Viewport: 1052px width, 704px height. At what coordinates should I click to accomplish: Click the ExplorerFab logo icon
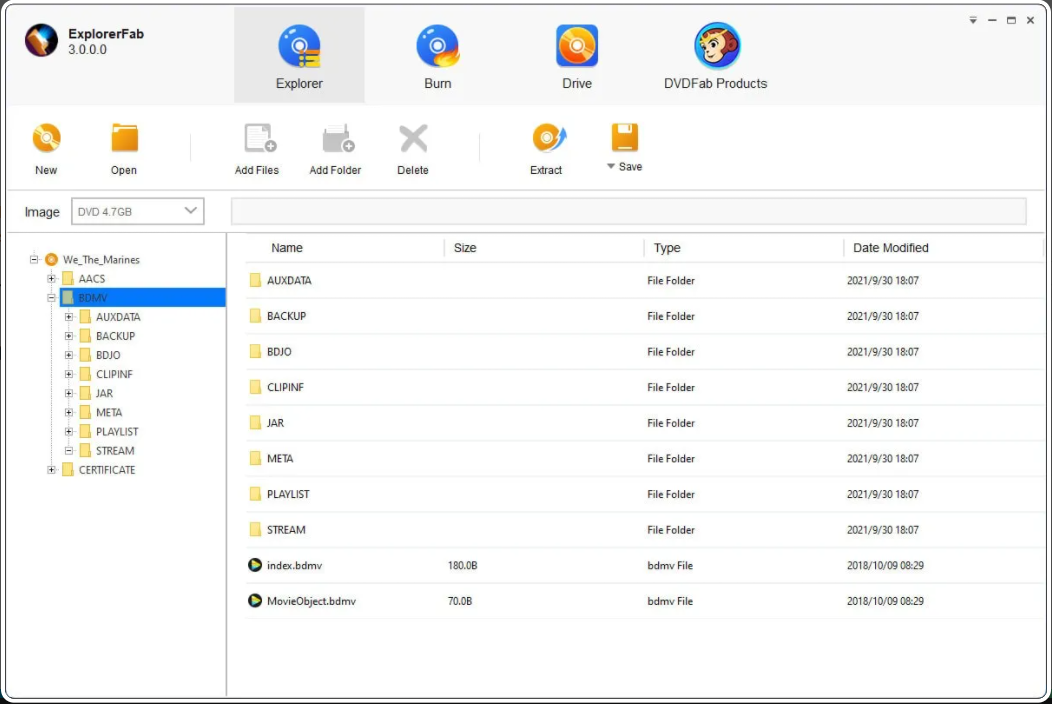41,40
